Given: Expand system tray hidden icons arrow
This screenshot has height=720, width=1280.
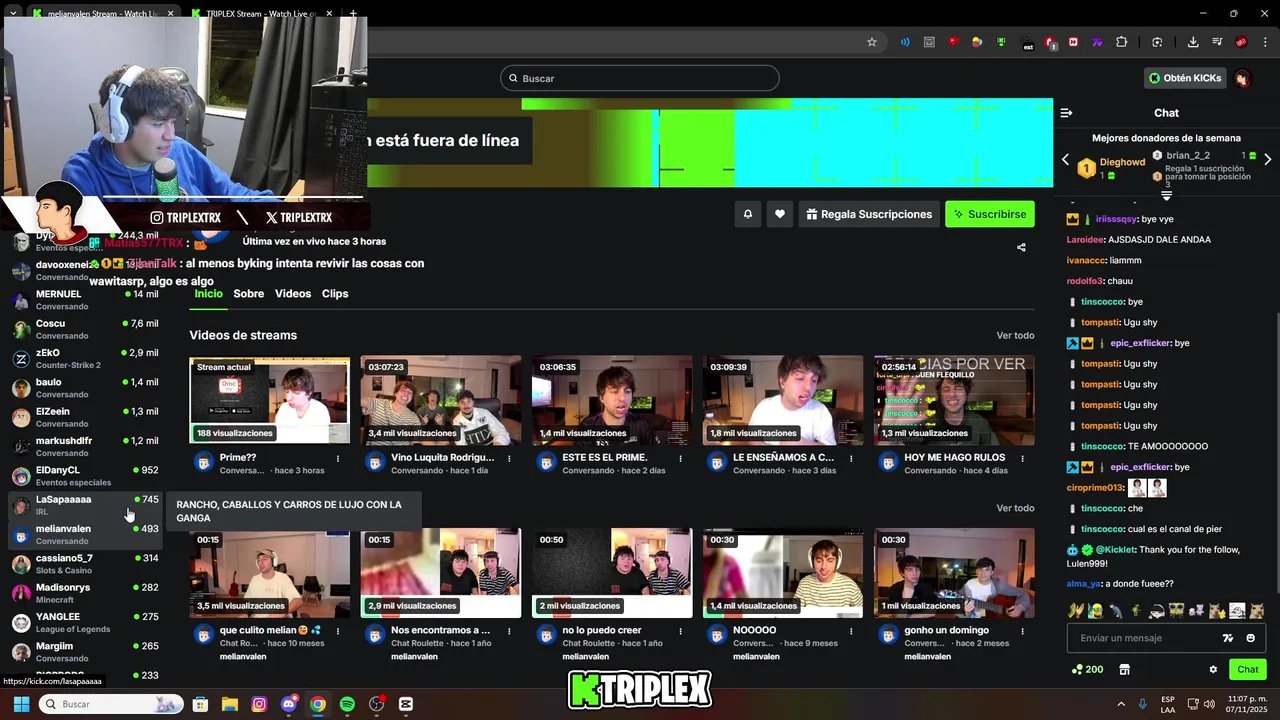Looking at the screenshot, I should tap(1120, 704).
